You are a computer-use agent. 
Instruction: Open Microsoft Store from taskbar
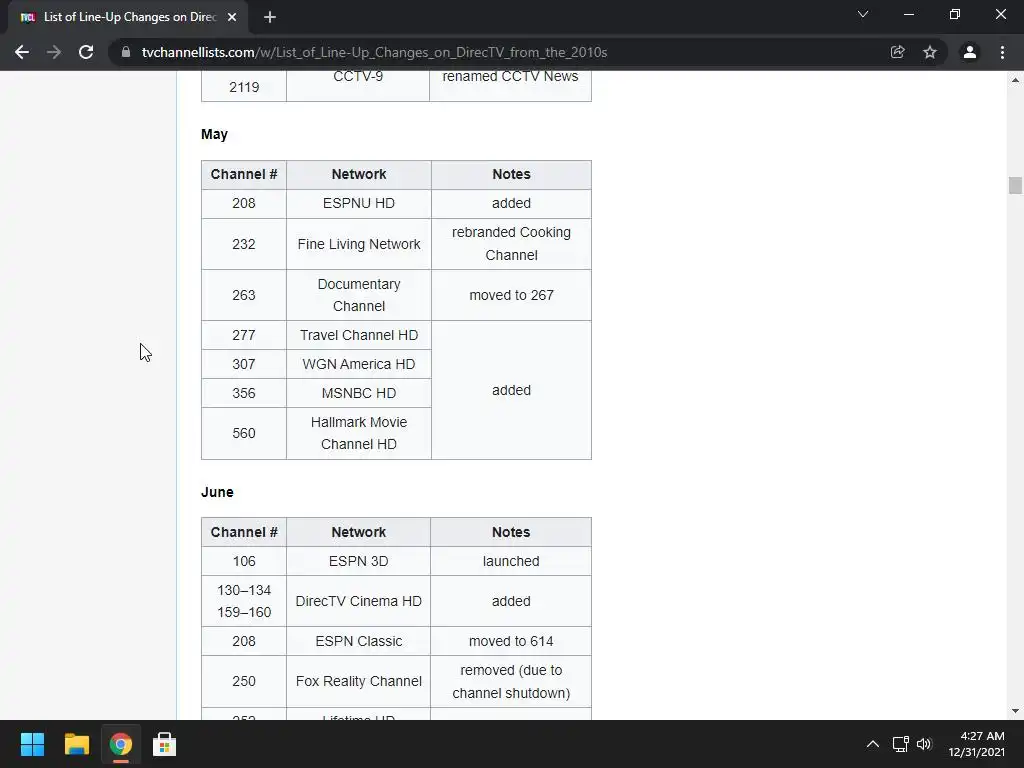coord(165,744)
